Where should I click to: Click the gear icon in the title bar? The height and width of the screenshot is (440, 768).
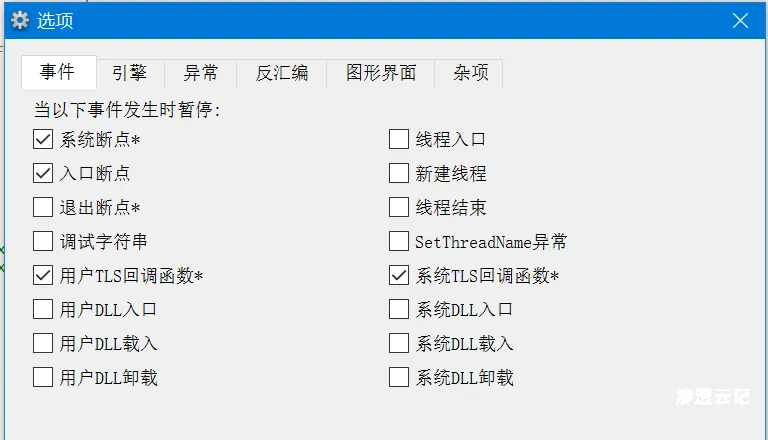pyautogui.click(x=19, y=20)
